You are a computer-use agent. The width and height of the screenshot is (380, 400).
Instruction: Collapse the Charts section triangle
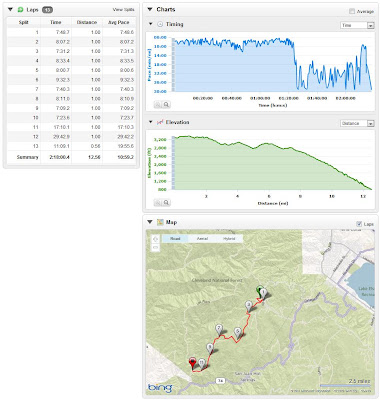(x=150, y=9)
